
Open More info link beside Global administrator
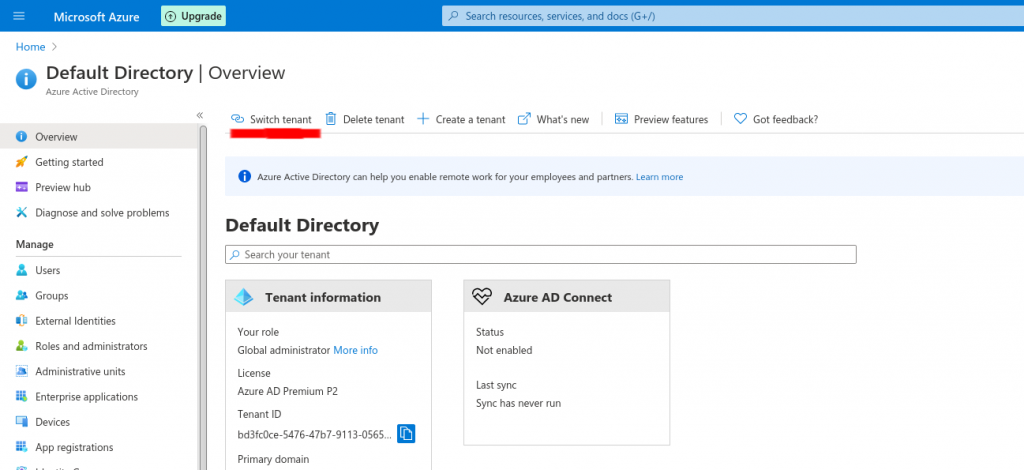(355, 351)
